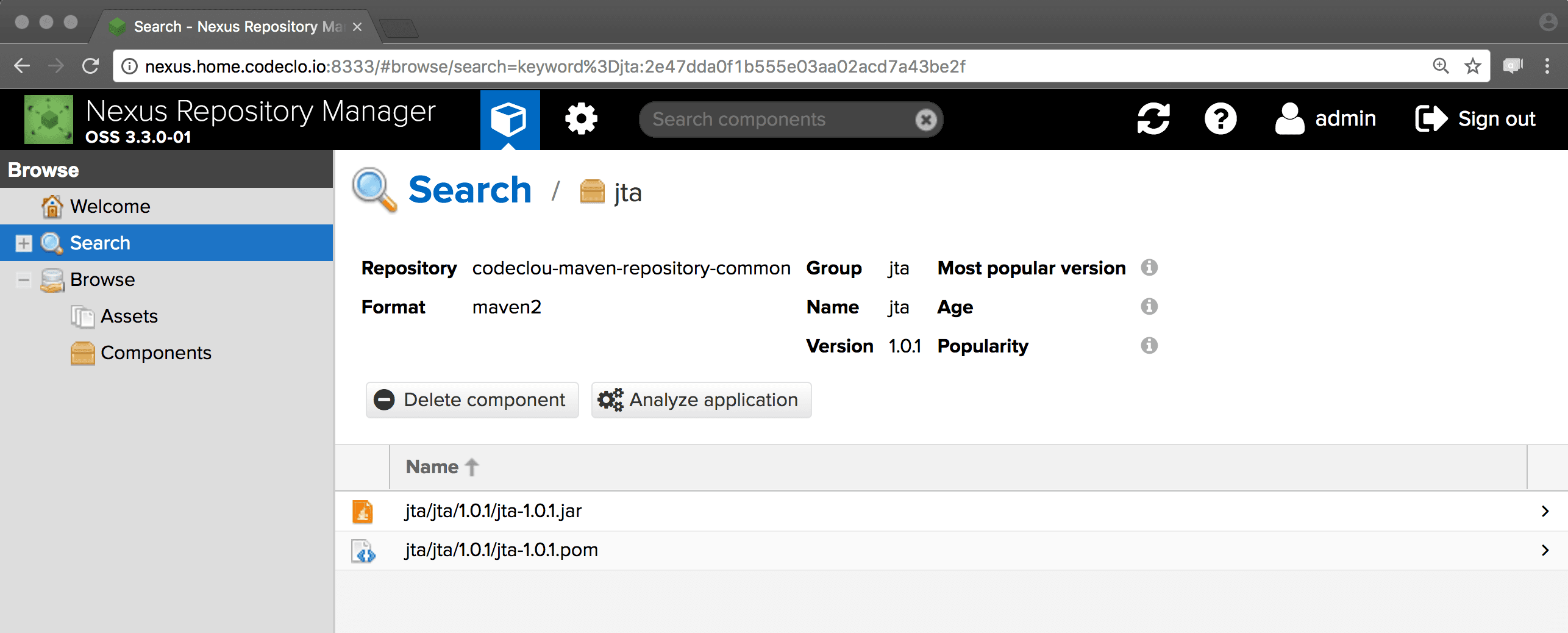The width and height of the screenshot is (1568, 633).
Task: Open the Browse cube icon in header
Action: pyautogui.click(x=509, y=119)
